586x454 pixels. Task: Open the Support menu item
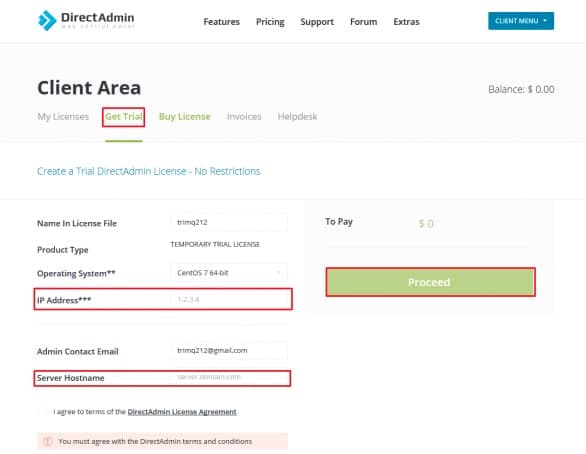317,22
